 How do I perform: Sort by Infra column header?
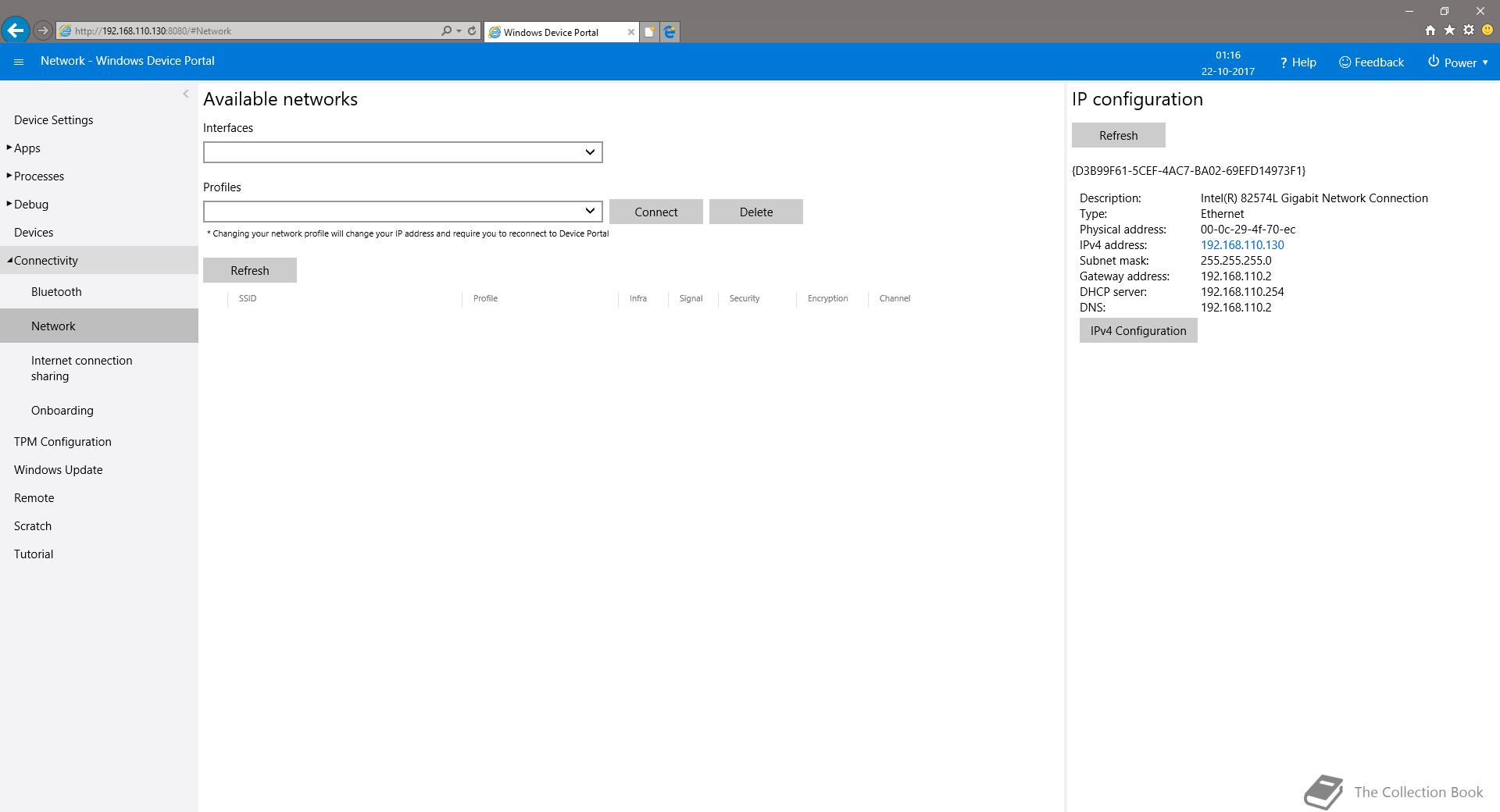point(638,298)
